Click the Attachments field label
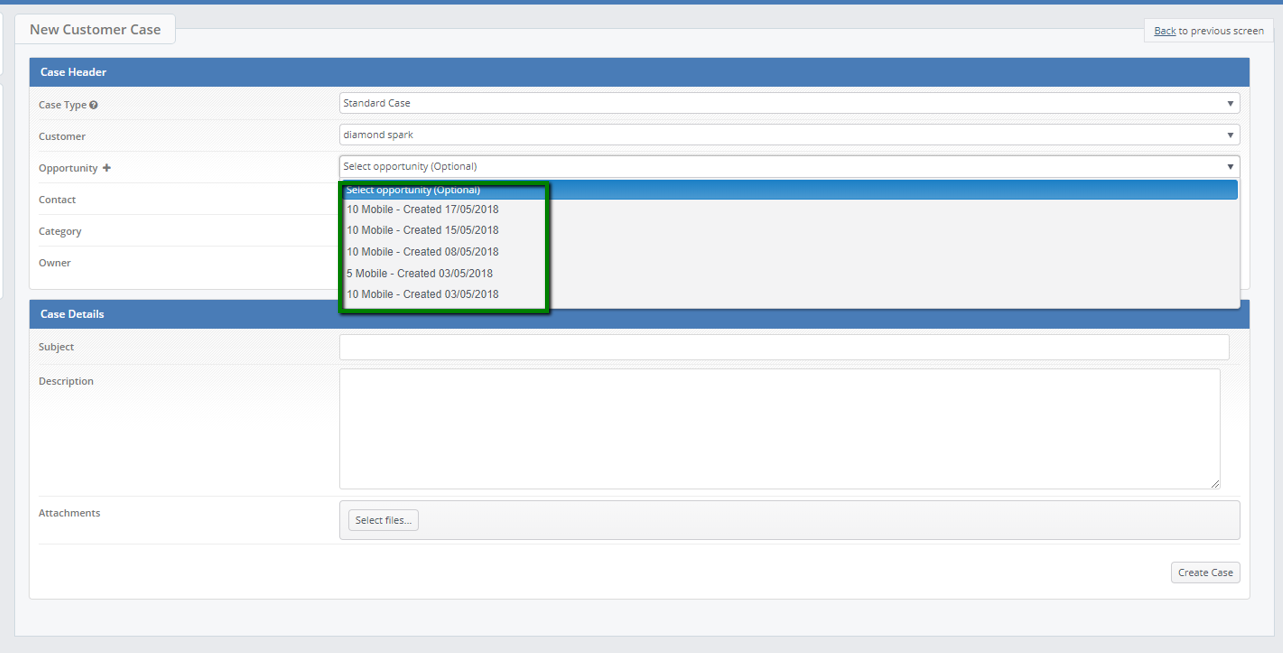This screenshot has height=653, width=1283. pyautogui.click(x=69, y=513)
